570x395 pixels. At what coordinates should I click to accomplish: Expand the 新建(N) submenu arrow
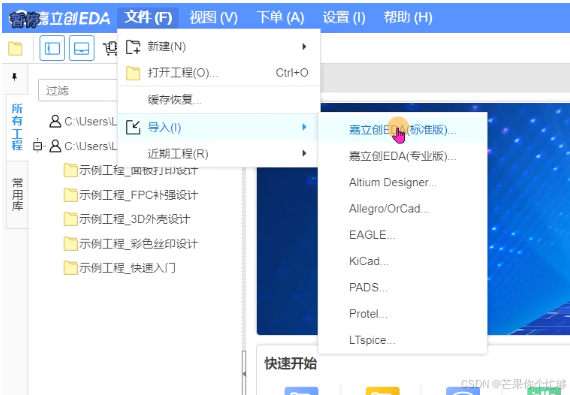point(304,47)
